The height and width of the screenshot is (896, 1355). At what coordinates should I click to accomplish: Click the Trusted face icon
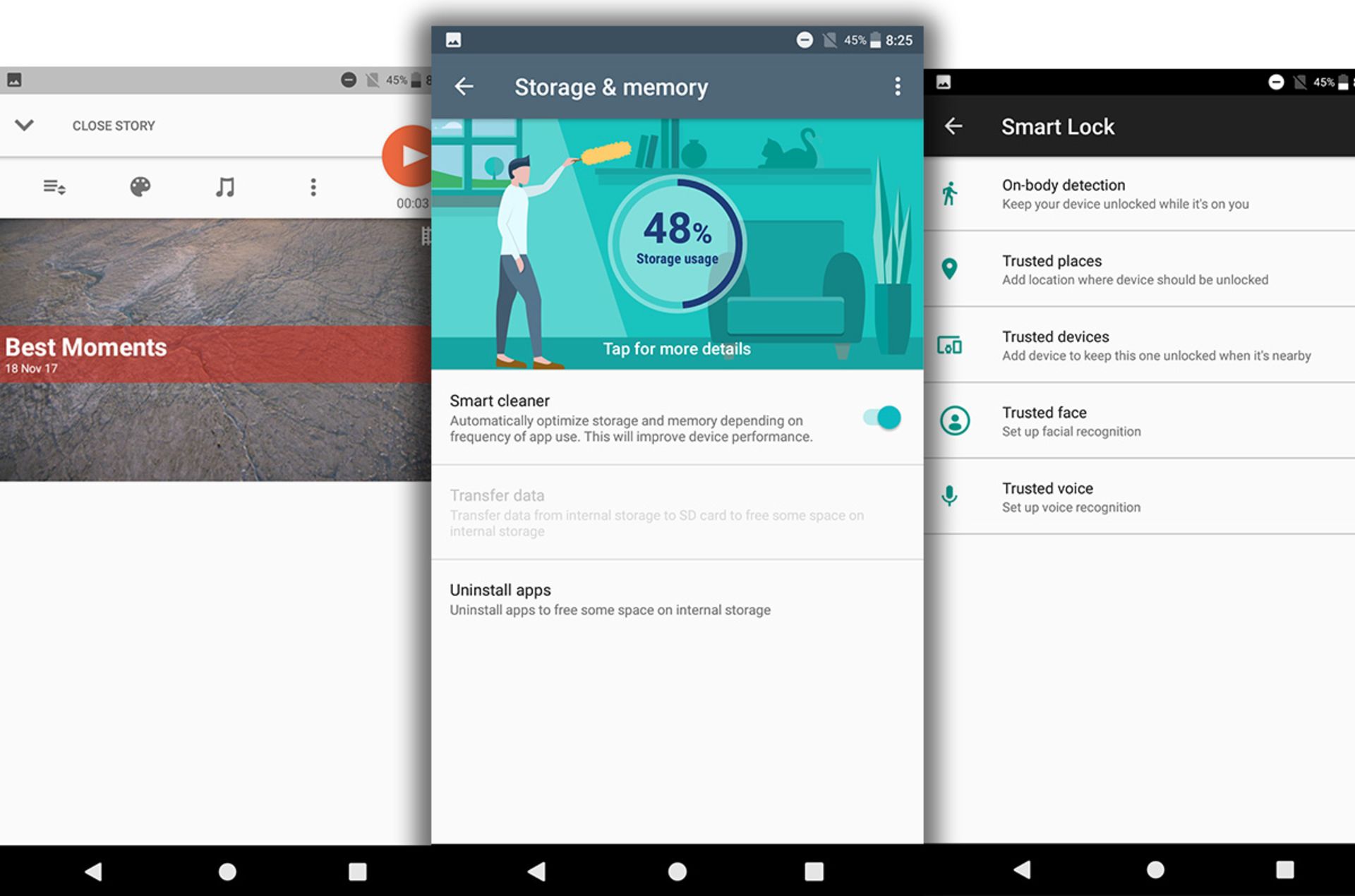point(954,420)
